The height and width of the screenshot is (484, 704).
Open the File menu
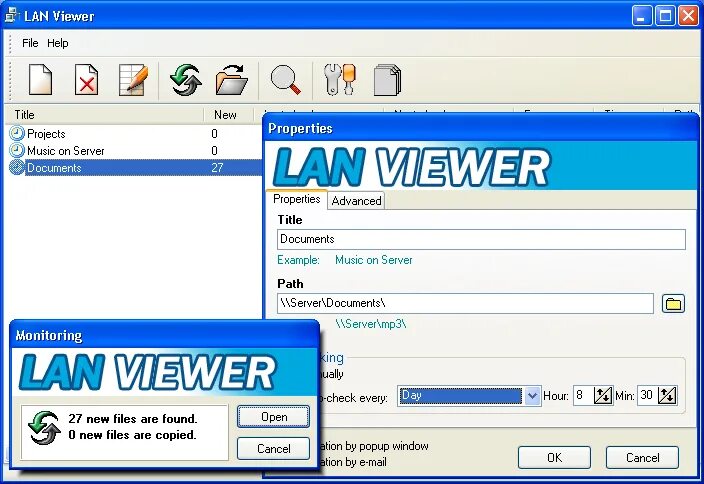click(x=30, y=43)
